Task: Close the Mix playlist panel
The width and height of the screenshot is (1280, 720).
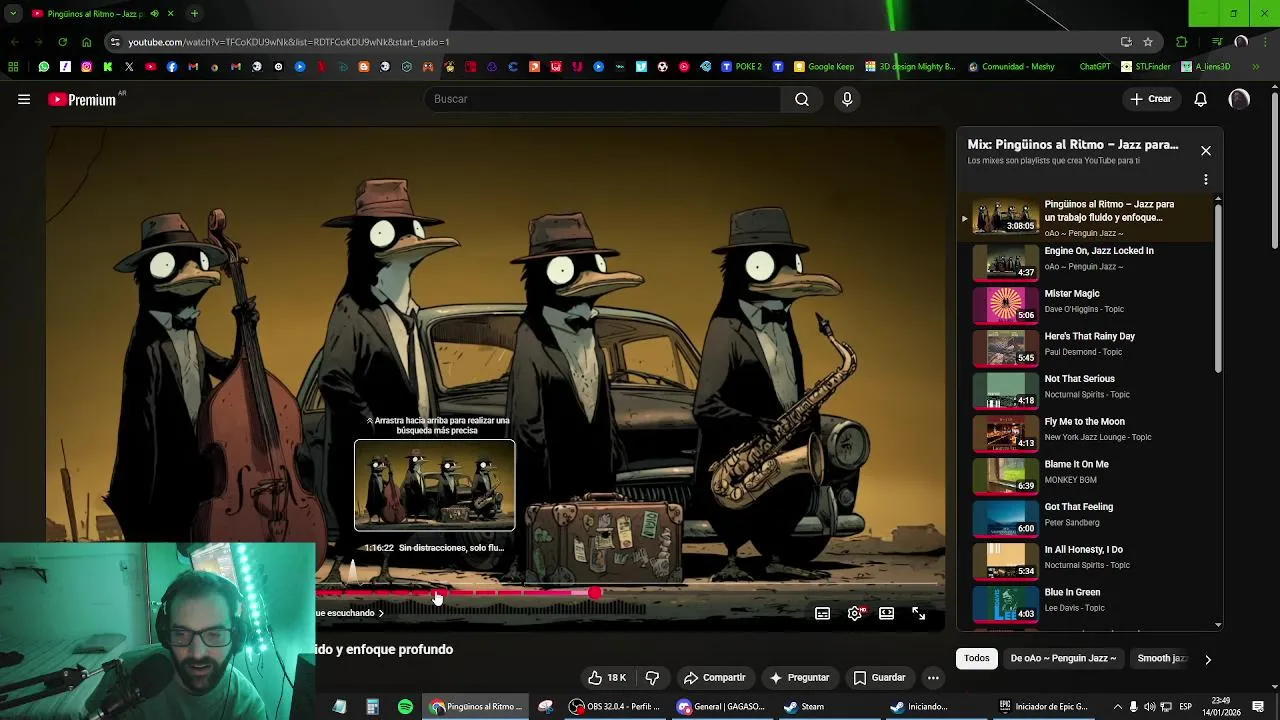Action: pyautogui.click(x=1206, y=151)
